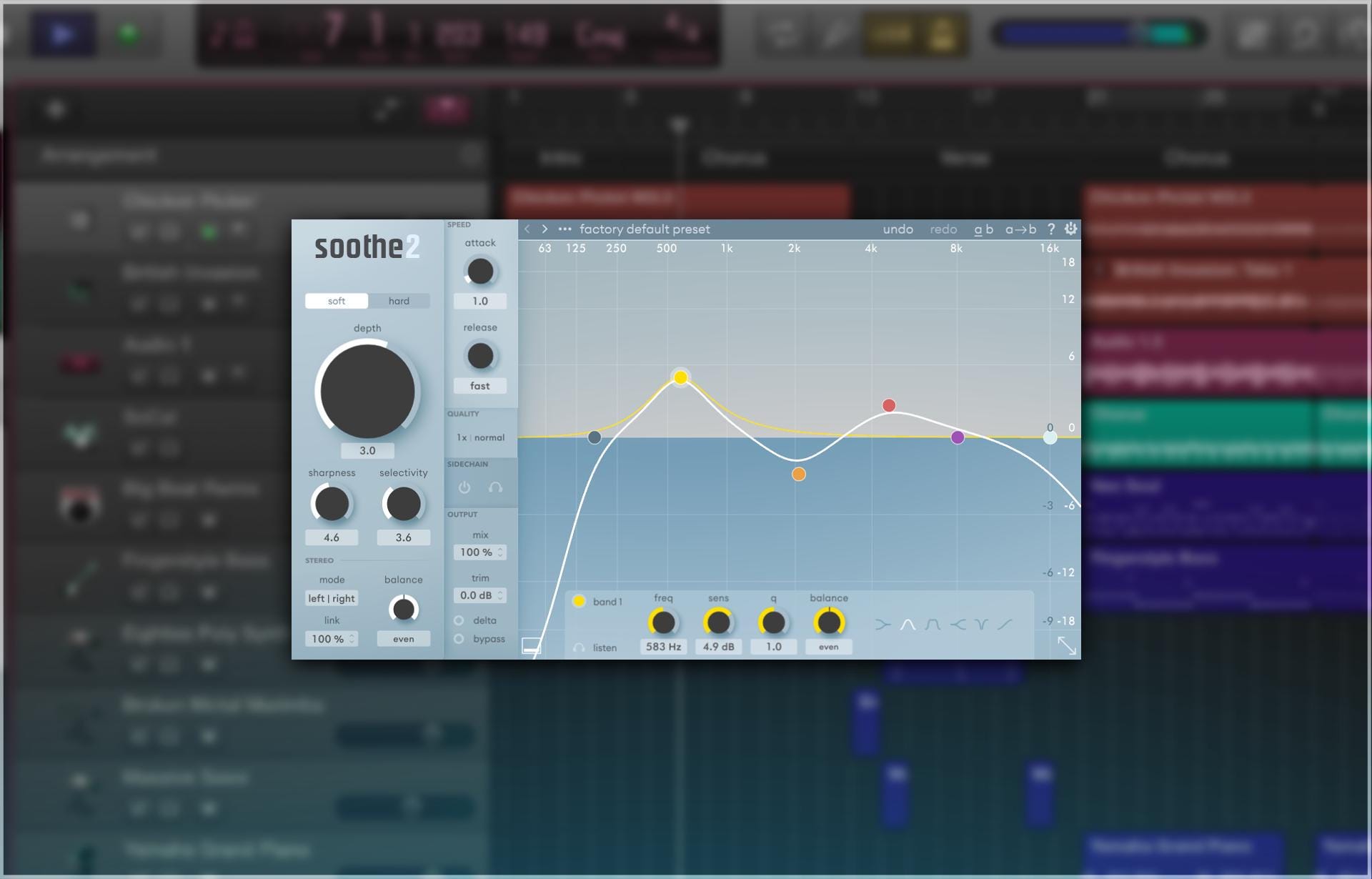Toggle the spectrum display icon at graph bottom-left
The height and width of the screenshot is (879, 1372).
pos(532,646)
